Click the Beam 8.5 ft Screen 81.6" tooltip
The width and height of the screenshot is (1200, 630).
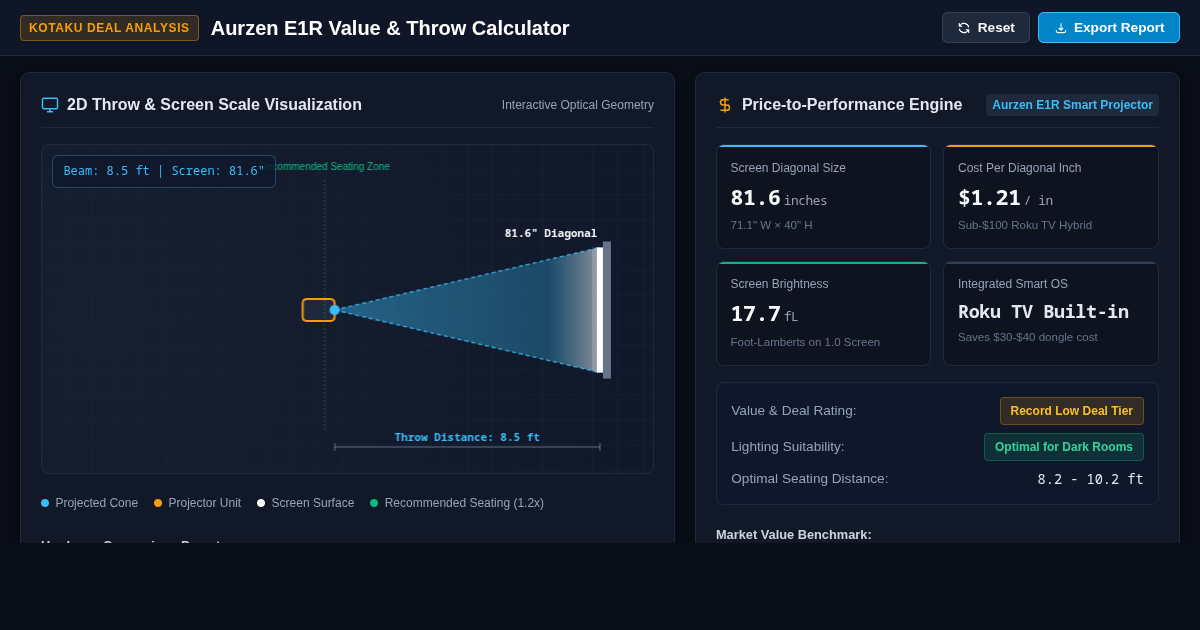tap(164, 171)
